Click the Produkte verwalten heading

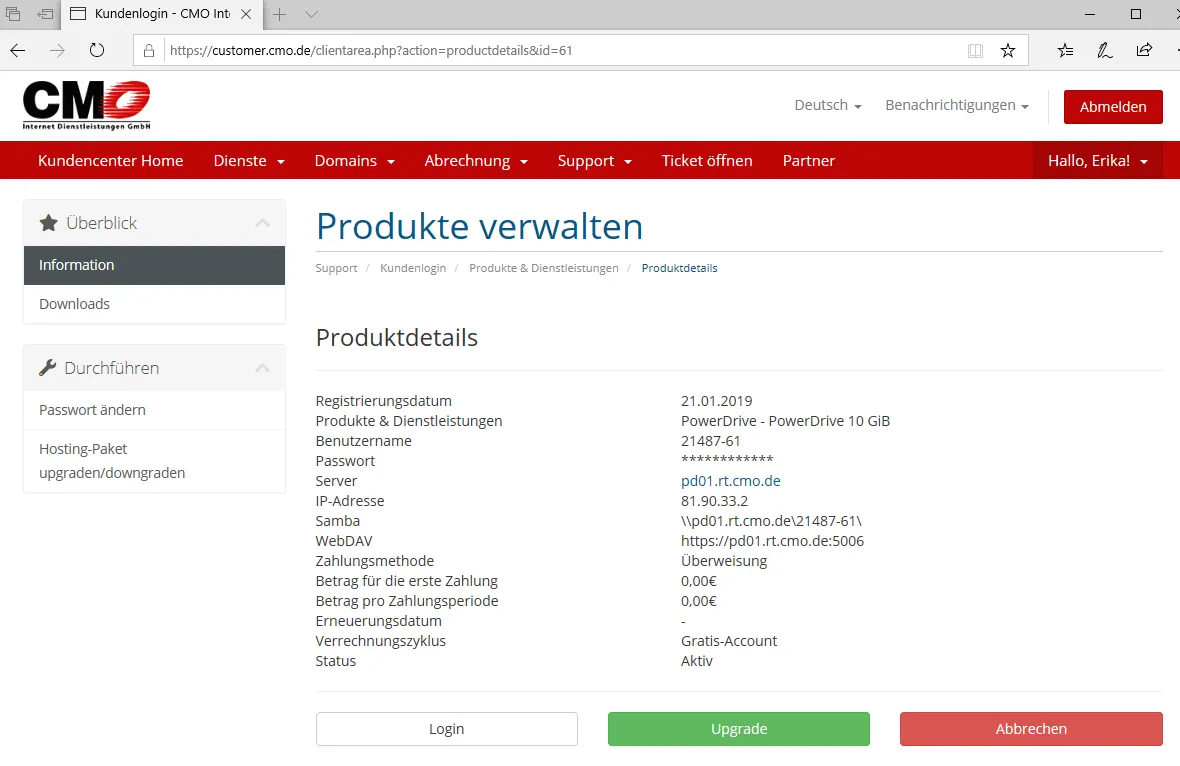coord(479,226)
